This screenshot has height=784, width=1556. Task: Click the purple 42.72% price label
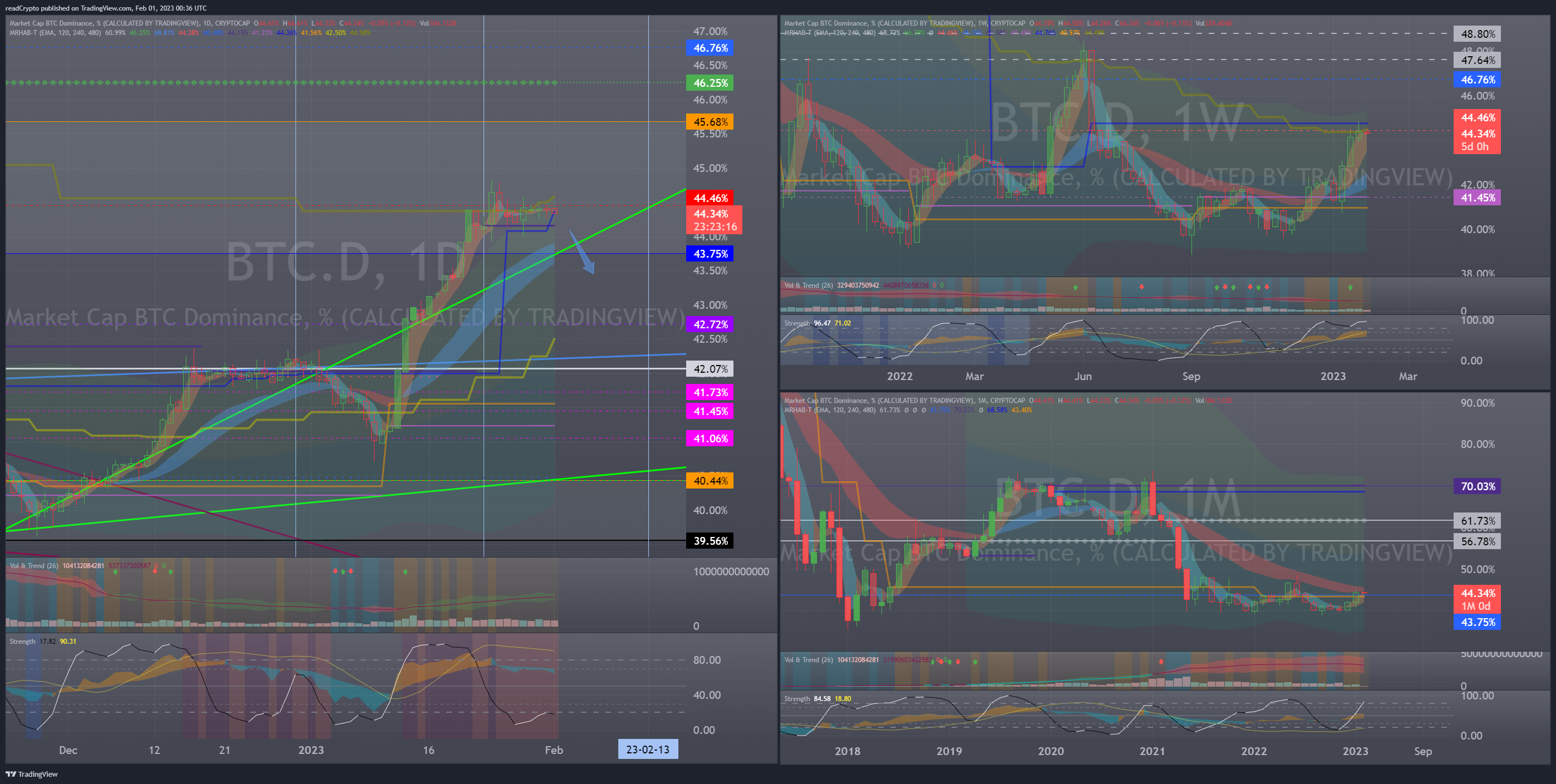[x=710, y=324]
